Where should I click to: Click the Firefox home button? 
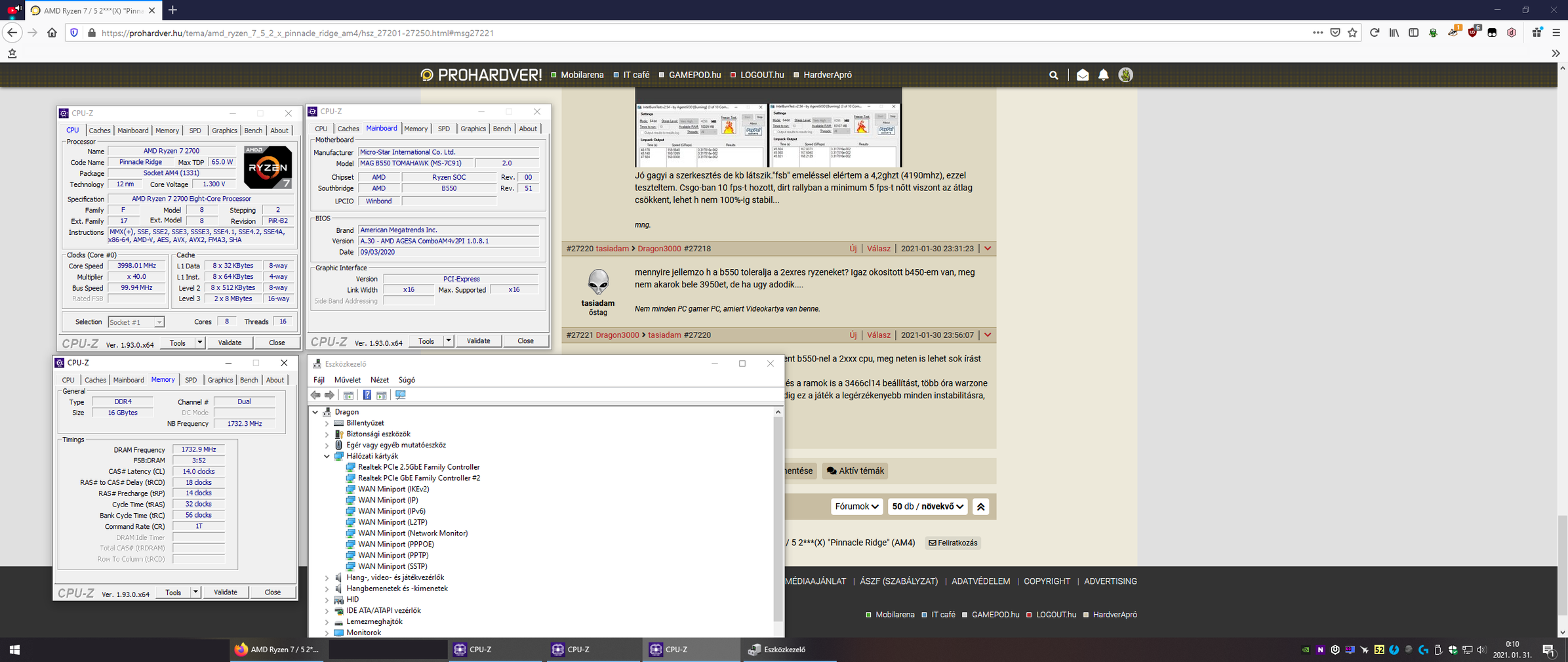[x=52, y=33]
